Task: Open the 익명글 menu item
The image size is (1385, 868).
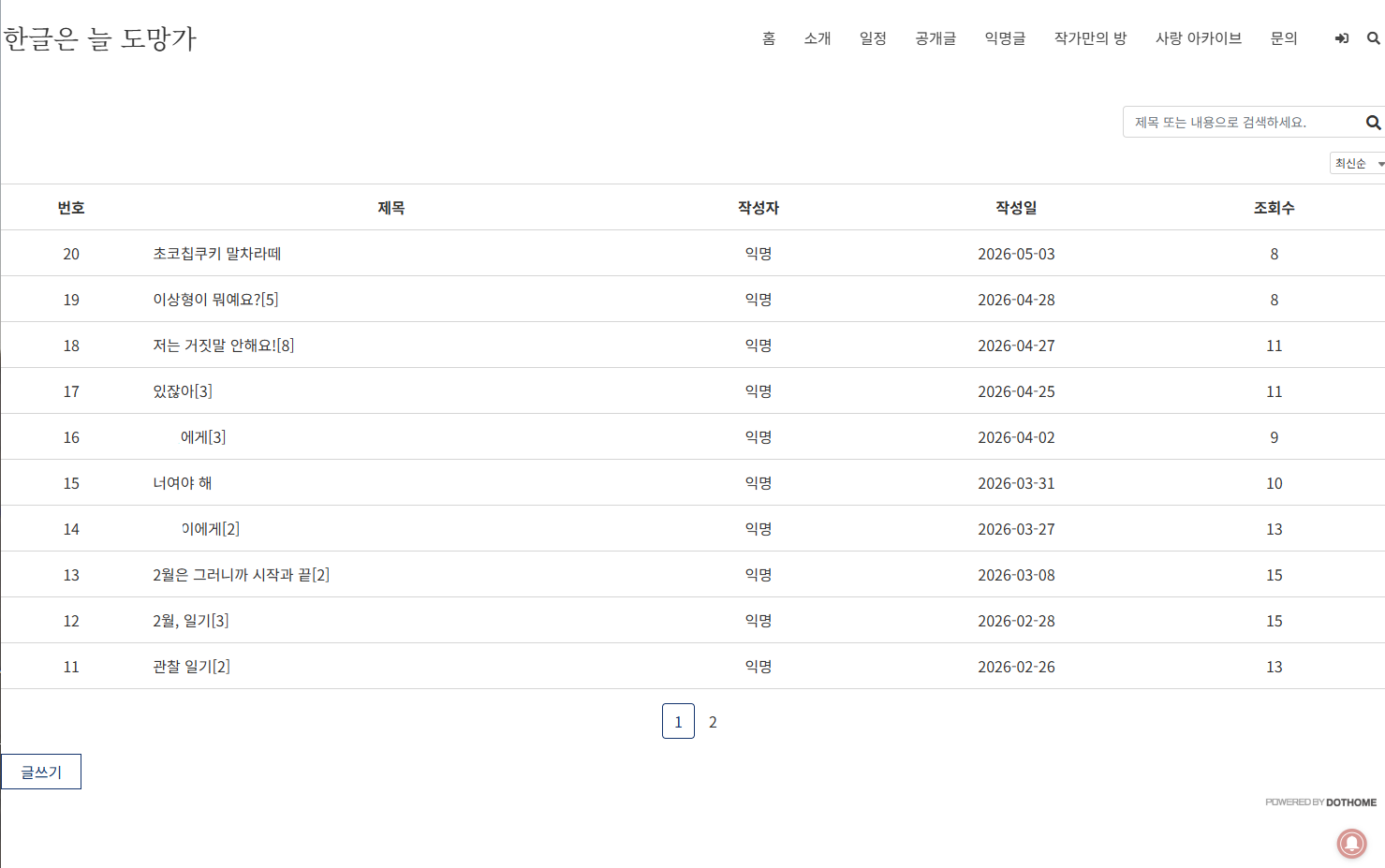Action: coord(1005,38)
